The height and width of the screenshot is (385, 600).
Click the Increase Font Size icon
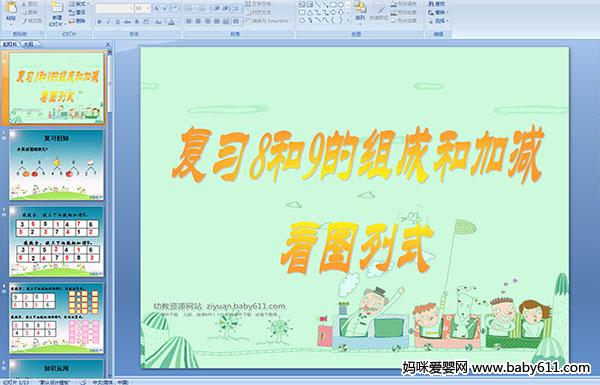157,8
